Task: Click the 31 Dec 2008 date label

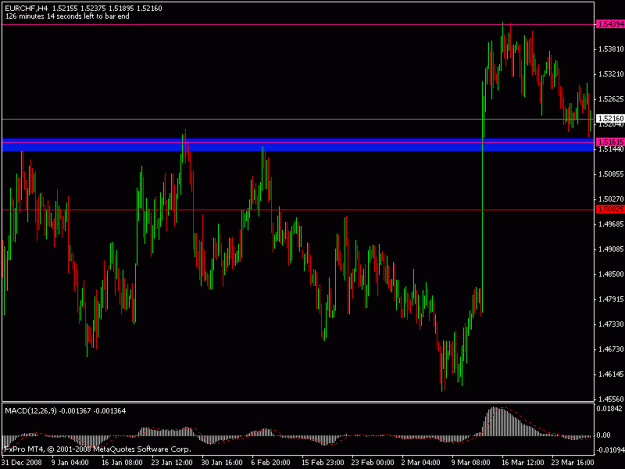Action: 22,462
